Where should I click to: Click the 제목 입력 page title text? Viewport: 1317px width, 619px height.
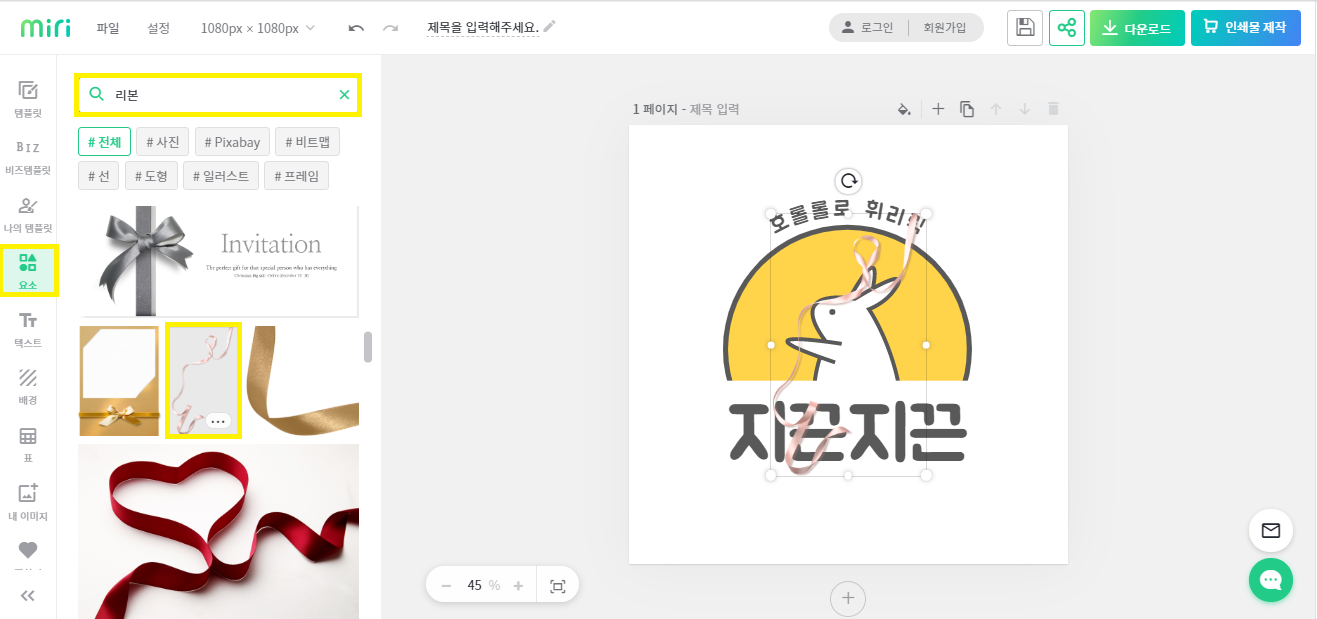(x=715, y=109)
